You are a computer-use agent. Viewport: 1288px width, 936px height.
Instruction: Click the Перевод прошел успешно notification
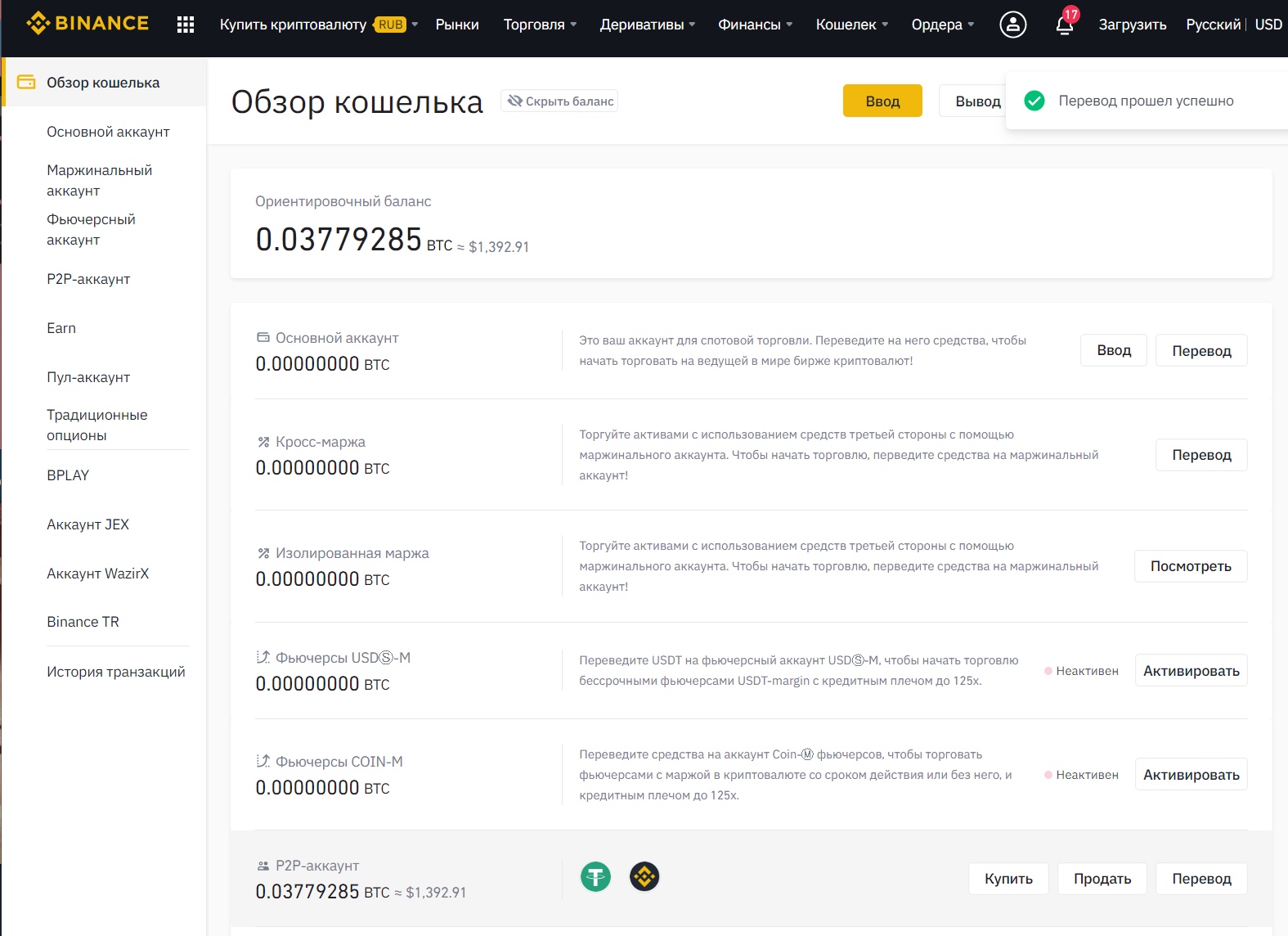coord(1147,101)
